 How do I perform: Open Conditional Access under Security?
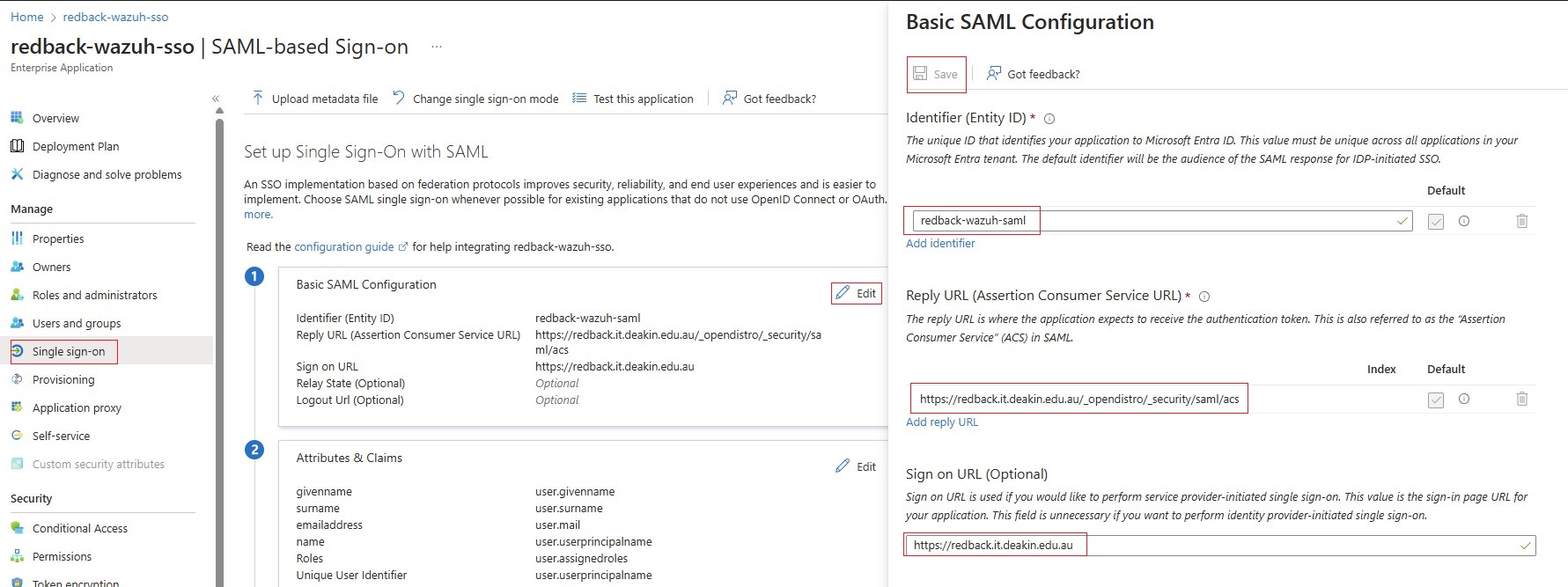[79, 528]
